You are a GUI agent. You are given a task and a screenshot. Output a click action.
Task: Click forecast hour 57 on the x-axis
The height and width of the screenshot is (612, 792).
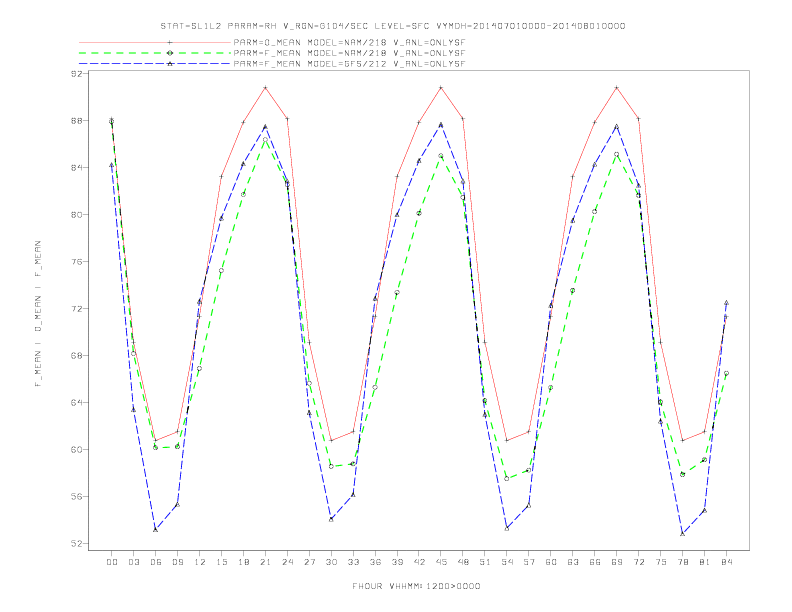tap(529, 562)
